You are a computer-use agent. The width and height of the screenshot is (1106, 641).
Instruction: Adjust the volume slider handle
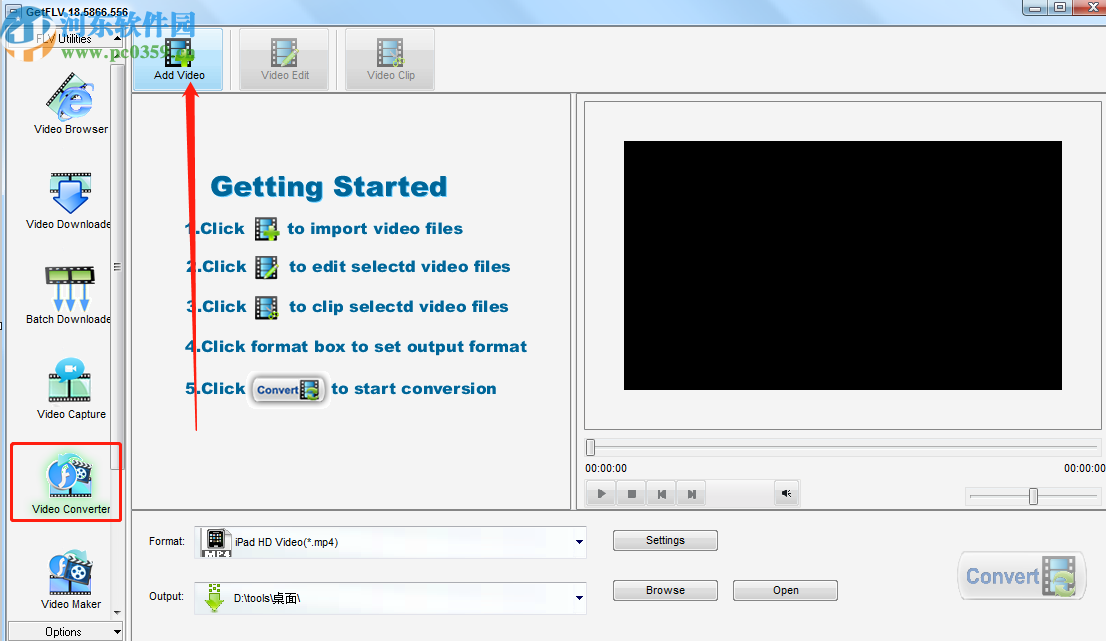pos(1033,496)
